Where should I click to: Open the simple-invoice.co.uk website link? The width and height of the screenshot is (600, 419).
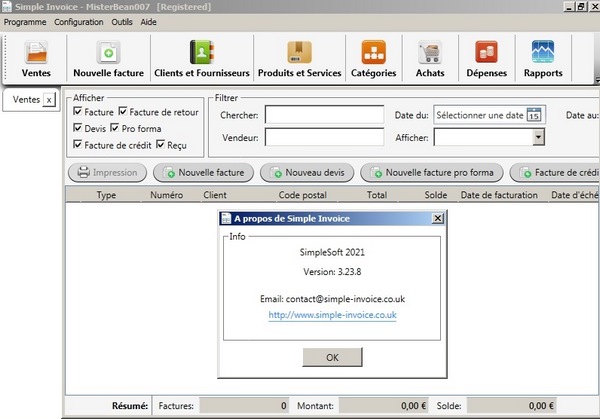pyautogui.click(x=332, y=315)
